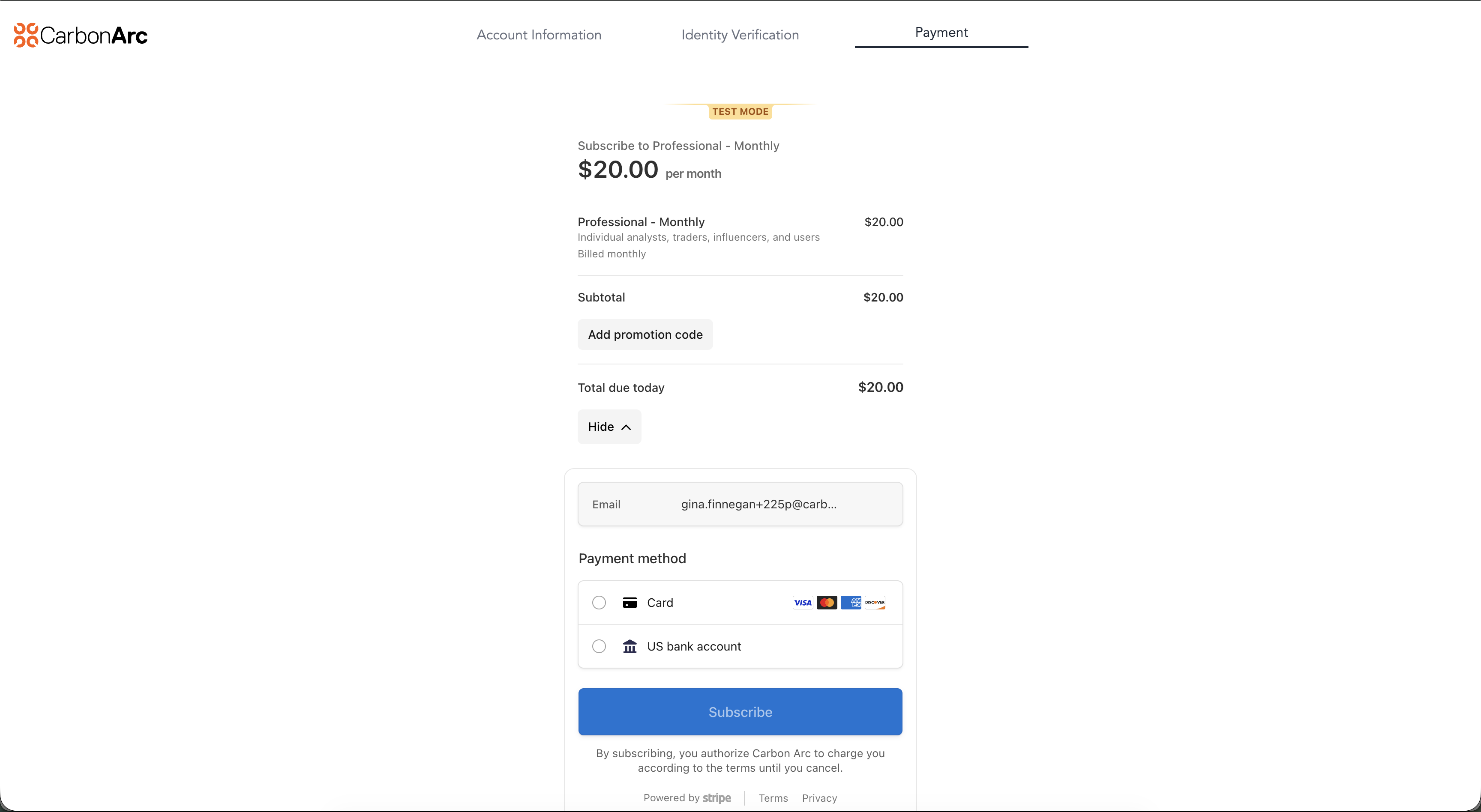Choose Card as the payment option
Image resolution: width=1481 pixels, height=812 pixels.
[660, 602]
